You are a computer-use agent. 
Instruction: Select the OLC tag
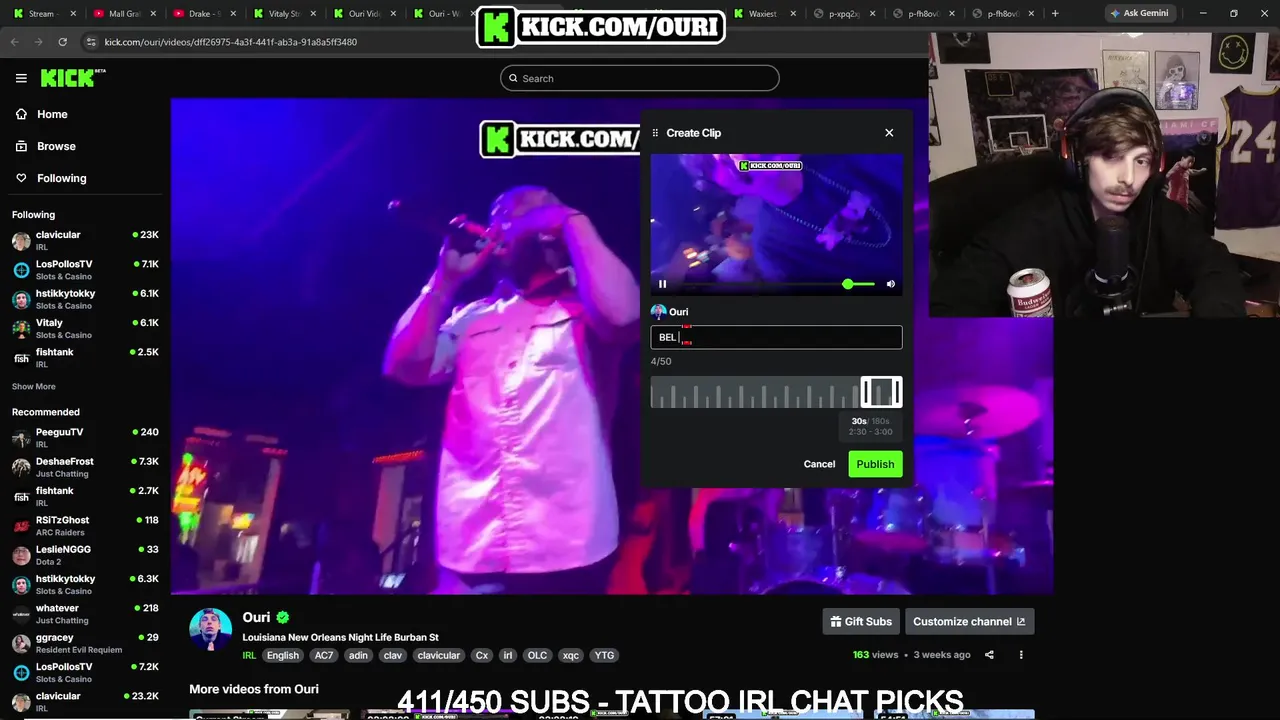(537, 656)
